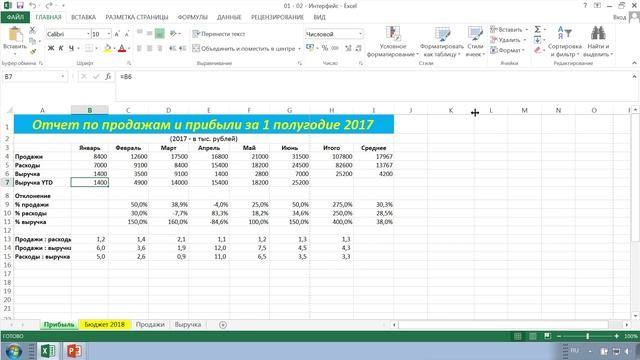
Task: Toggle italic (К) formatting
Action: tap(61, 48)
